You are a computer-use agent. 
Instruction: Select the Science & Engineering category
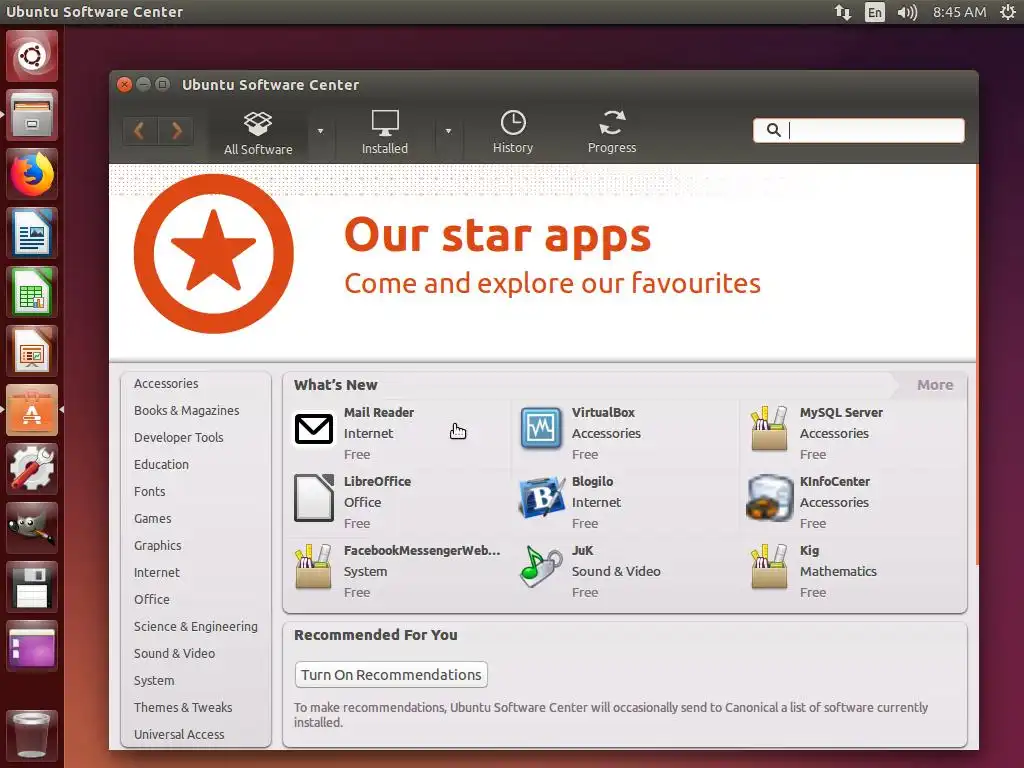[x=196, y=626]
